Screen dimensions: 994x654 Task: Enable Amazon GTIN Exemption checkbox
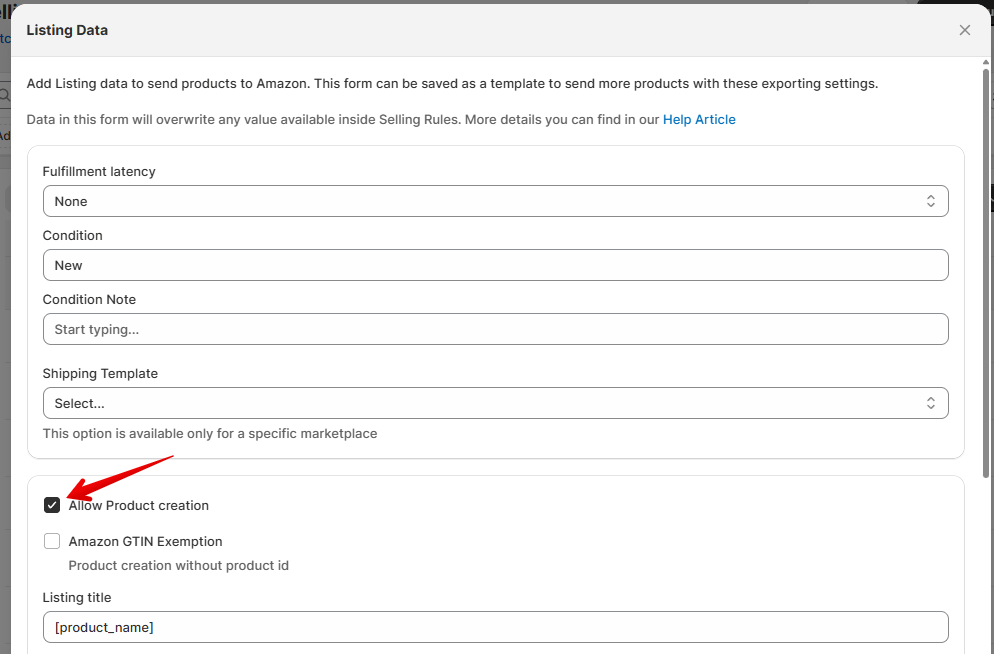tap(52, 541)
